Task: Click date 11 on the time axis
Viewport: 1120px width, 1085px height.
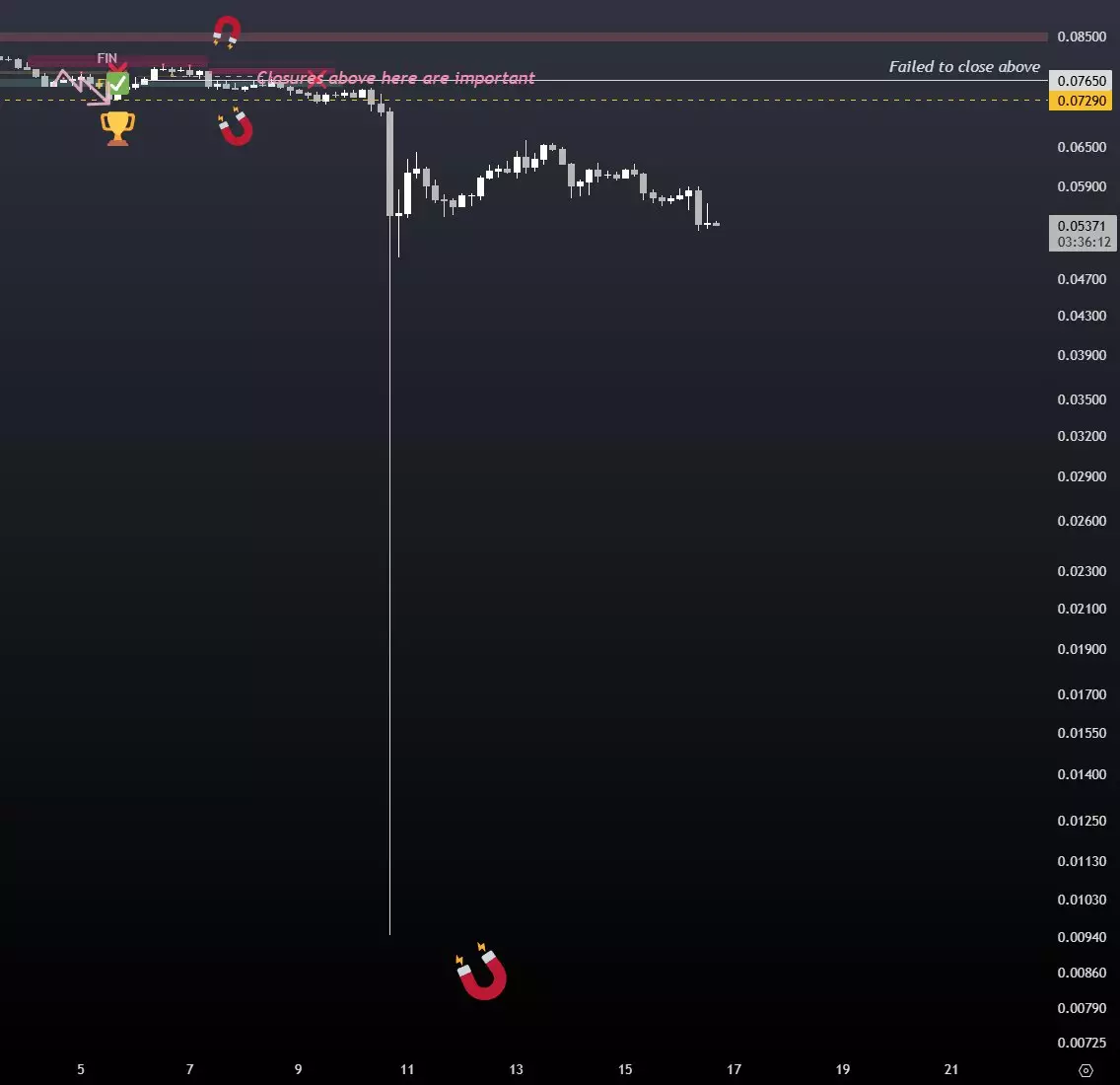Action: (407, 1069)
